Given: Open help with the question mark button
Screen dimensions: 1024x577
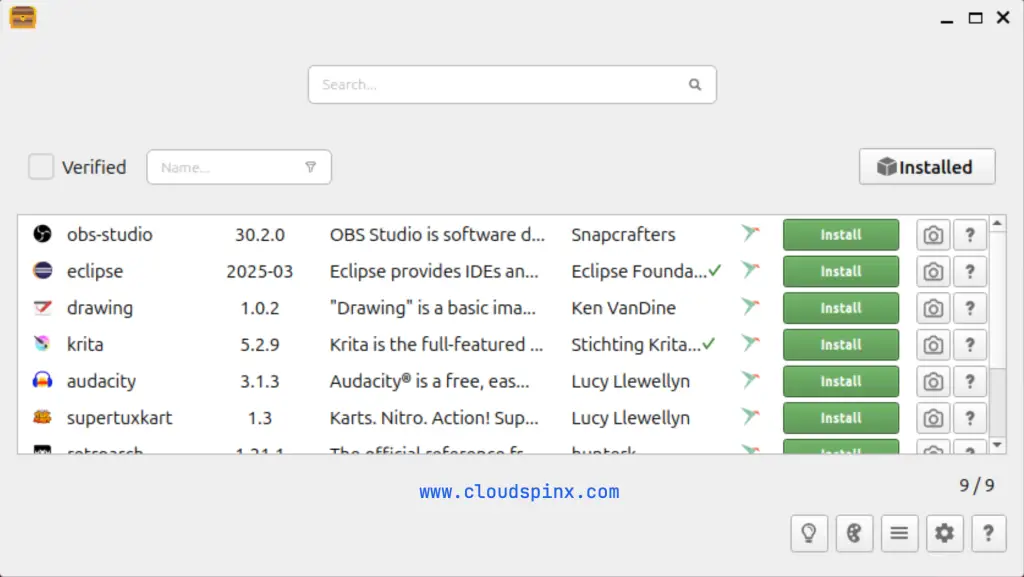Looking at the screenshot, I should [989, 533].
